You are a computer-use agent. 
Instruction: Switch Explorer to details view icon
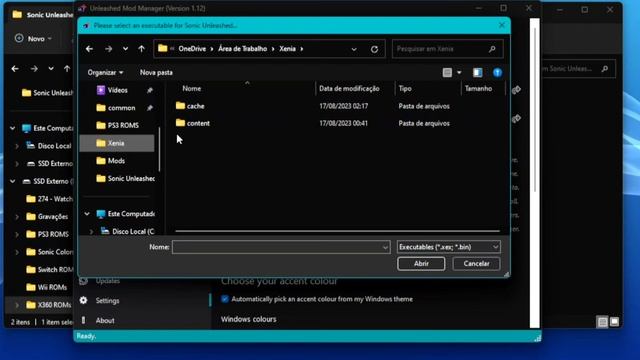602,322
